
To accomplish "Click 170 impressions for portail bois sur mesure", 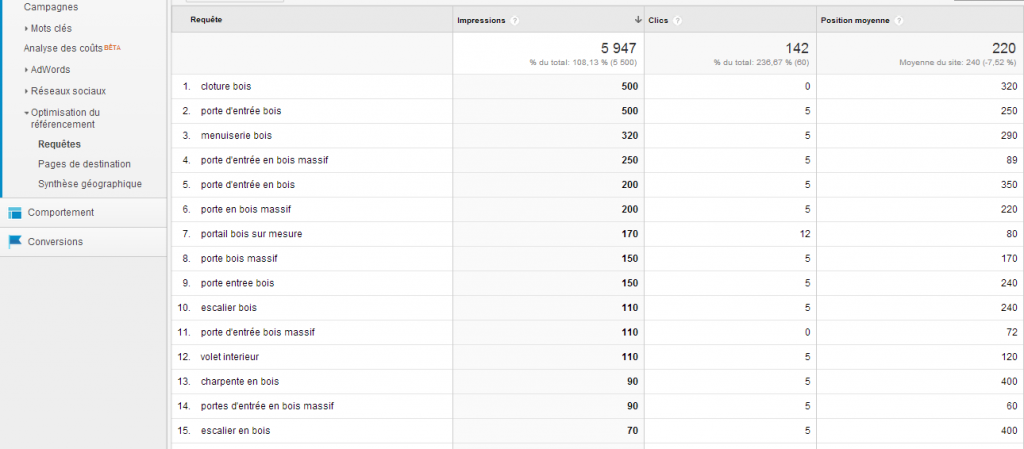I will [630, 234].
